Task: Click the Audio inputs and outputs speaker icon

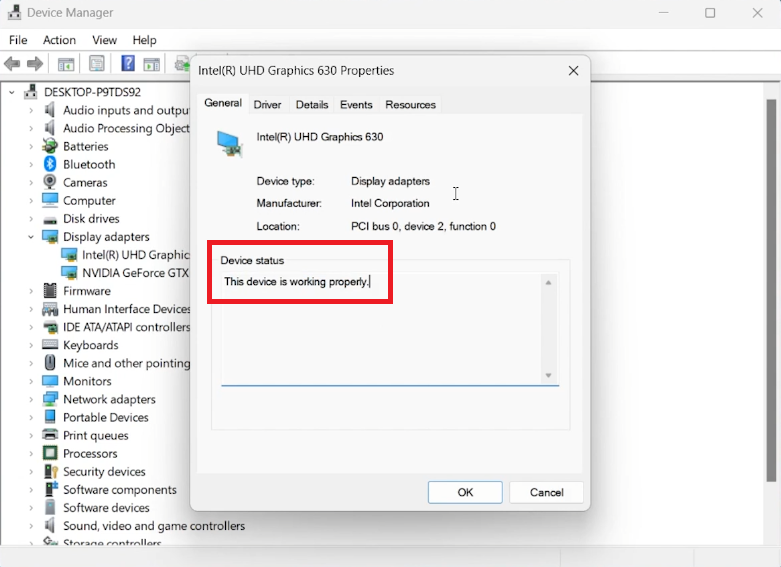Action: (50, 110)
